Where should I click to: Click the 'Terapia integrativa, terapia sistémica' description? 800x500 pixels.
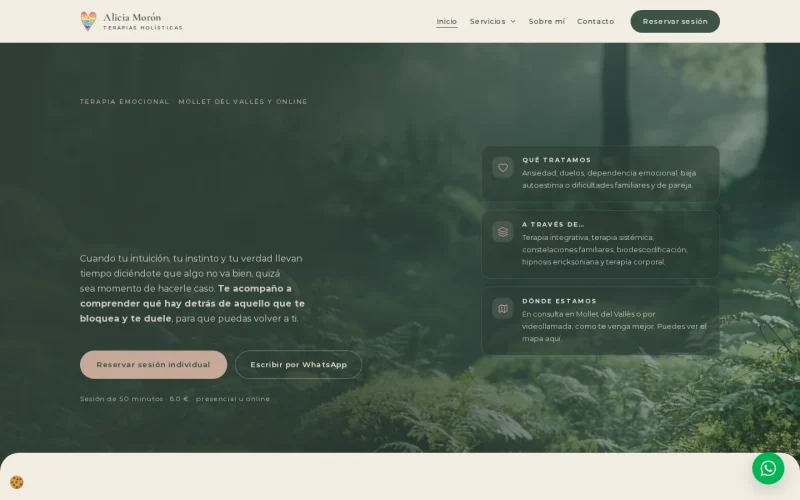pos(605,249)
